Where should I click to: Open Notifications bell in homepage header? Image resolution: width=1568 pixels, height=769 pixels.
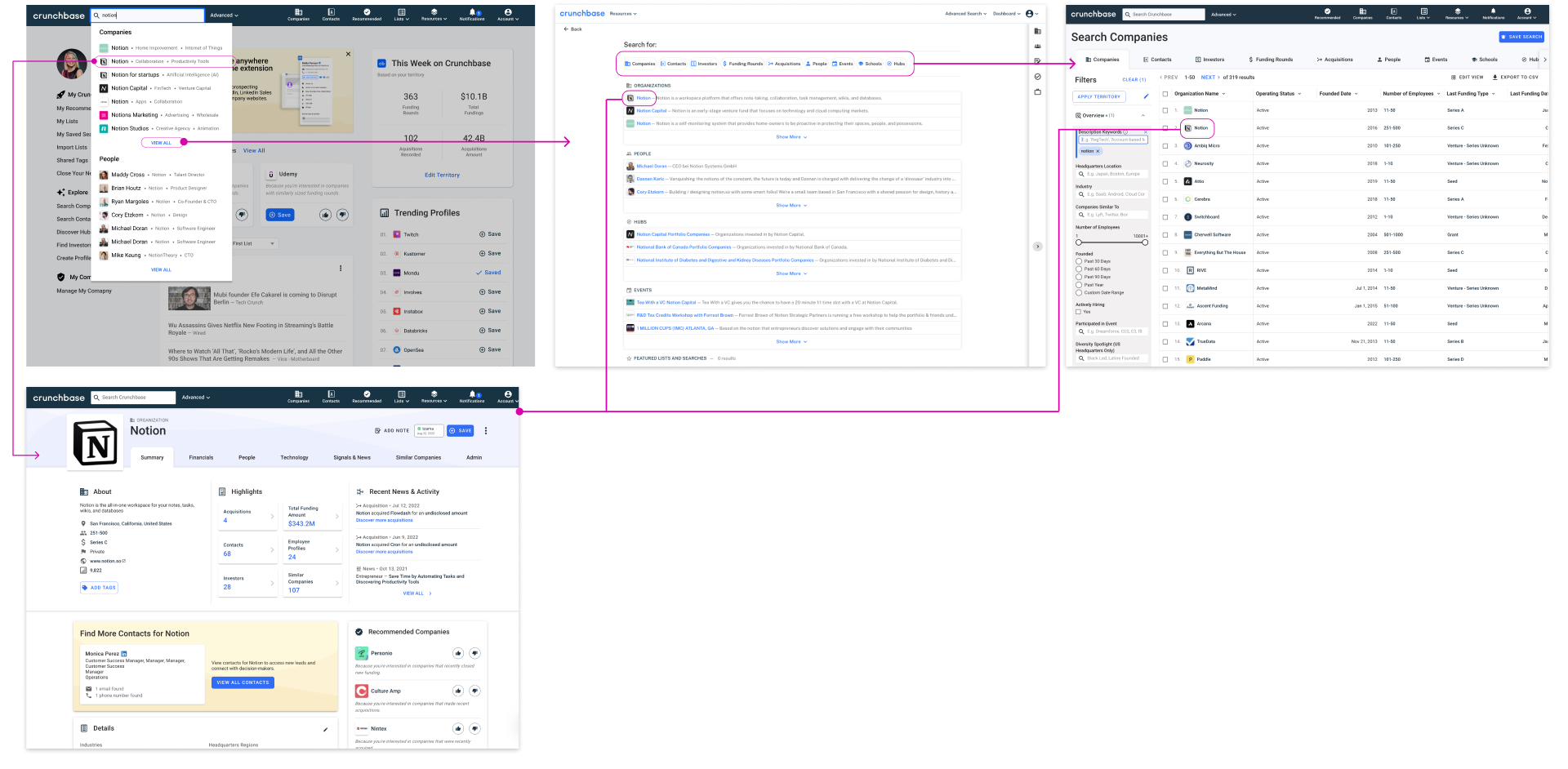coord(472,15)
